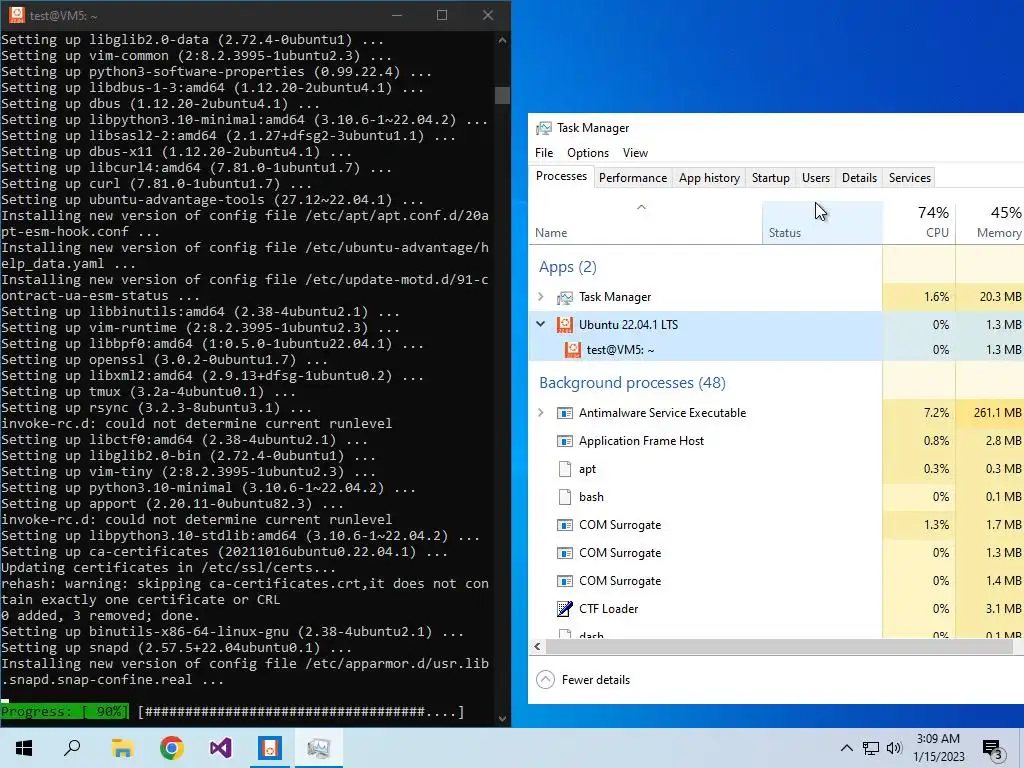The height and width of the screenshot is (768, 1024).
Task: Click the network status tray icon
Action: tap(871, 748)
